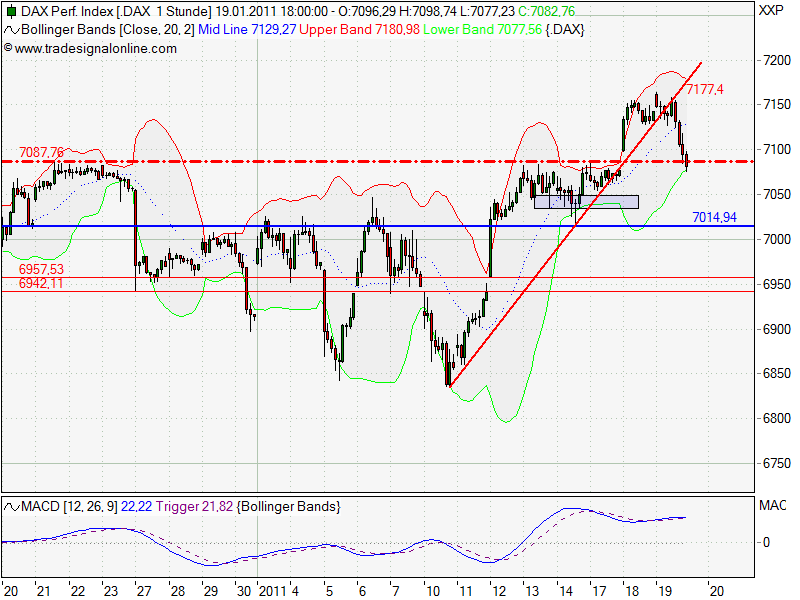This screenshot has width=800, height=600.
Task: Select the red dash-dot horizontal resistance line
Action: [x=300, y=161]
